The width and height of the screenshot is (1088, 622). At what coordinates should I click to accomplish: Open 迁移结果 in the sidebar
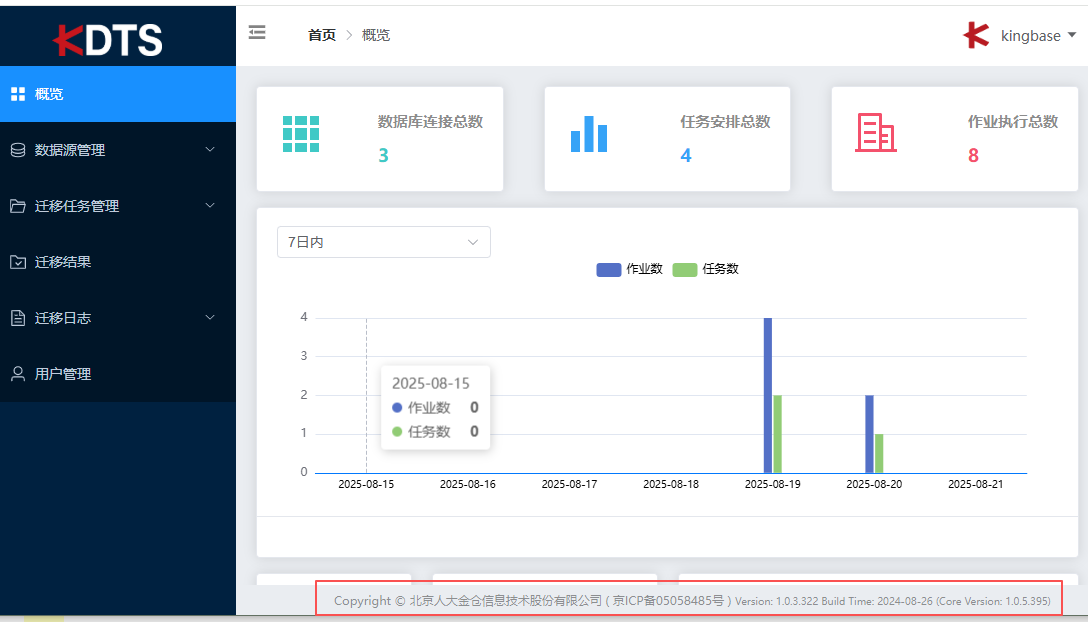63,262
